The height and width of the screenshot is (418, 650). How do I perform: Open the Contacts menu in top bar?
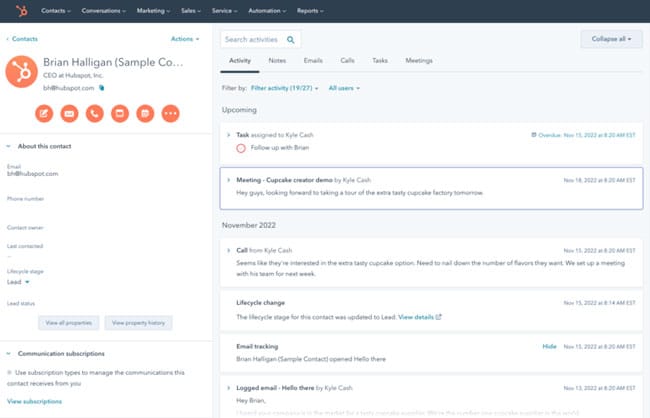click(56, 11)
